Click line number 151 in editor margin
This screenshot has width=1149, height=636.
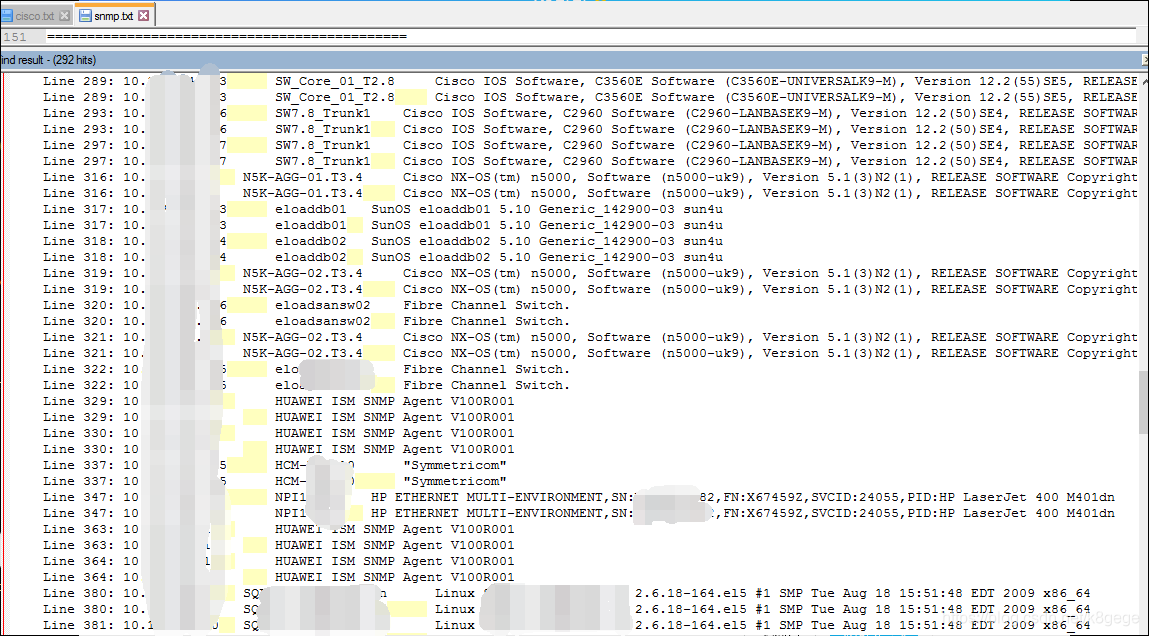coord(15,37)
